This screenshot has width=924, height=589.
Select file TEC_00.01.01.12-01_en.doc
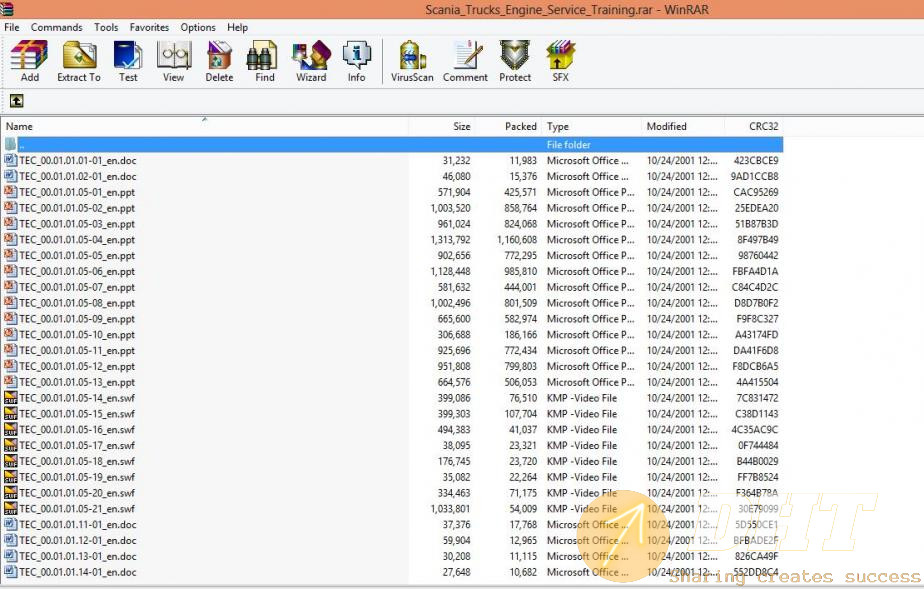(392, 541)
